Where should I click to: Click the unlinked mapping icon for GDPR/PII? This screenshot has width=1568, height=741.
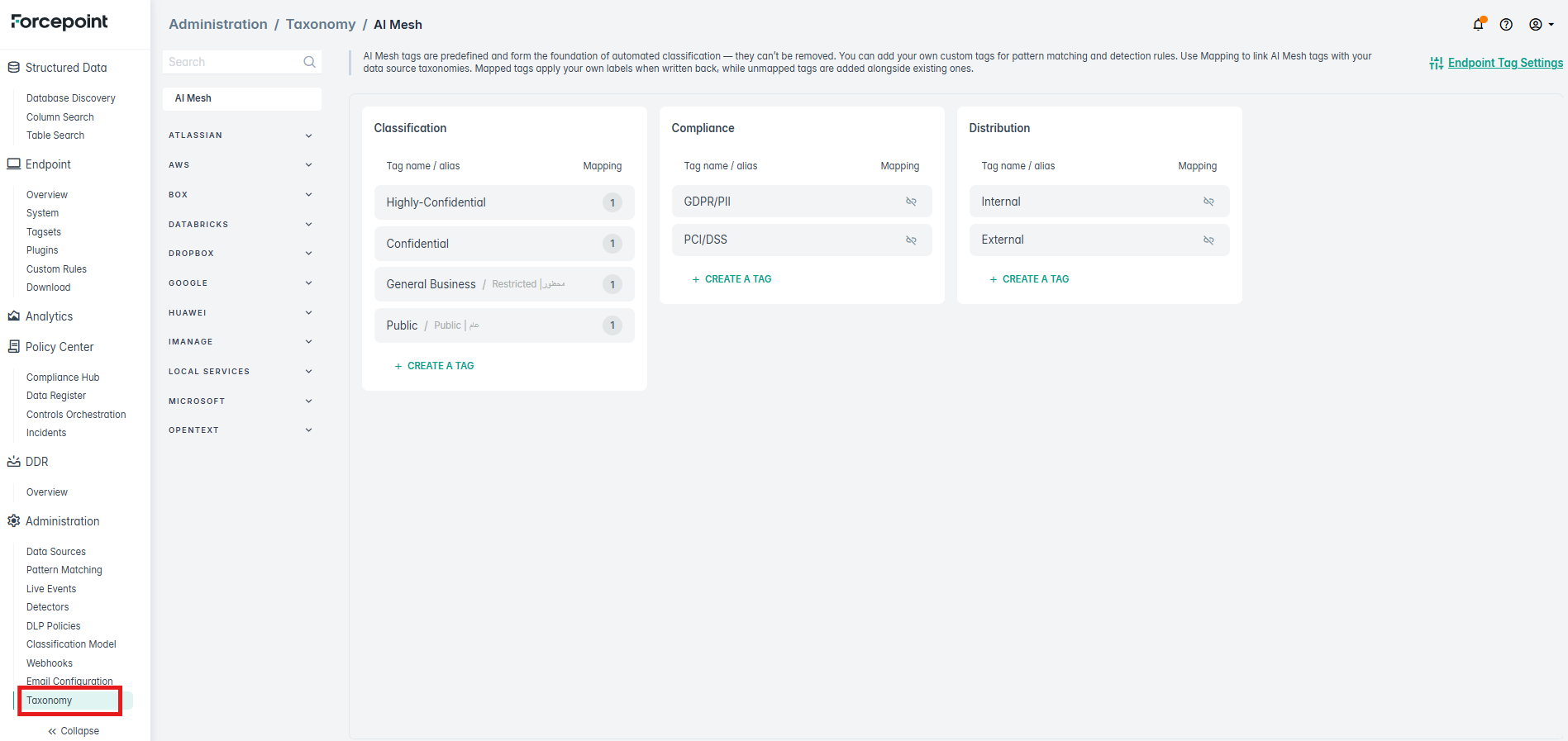[911, 202]
